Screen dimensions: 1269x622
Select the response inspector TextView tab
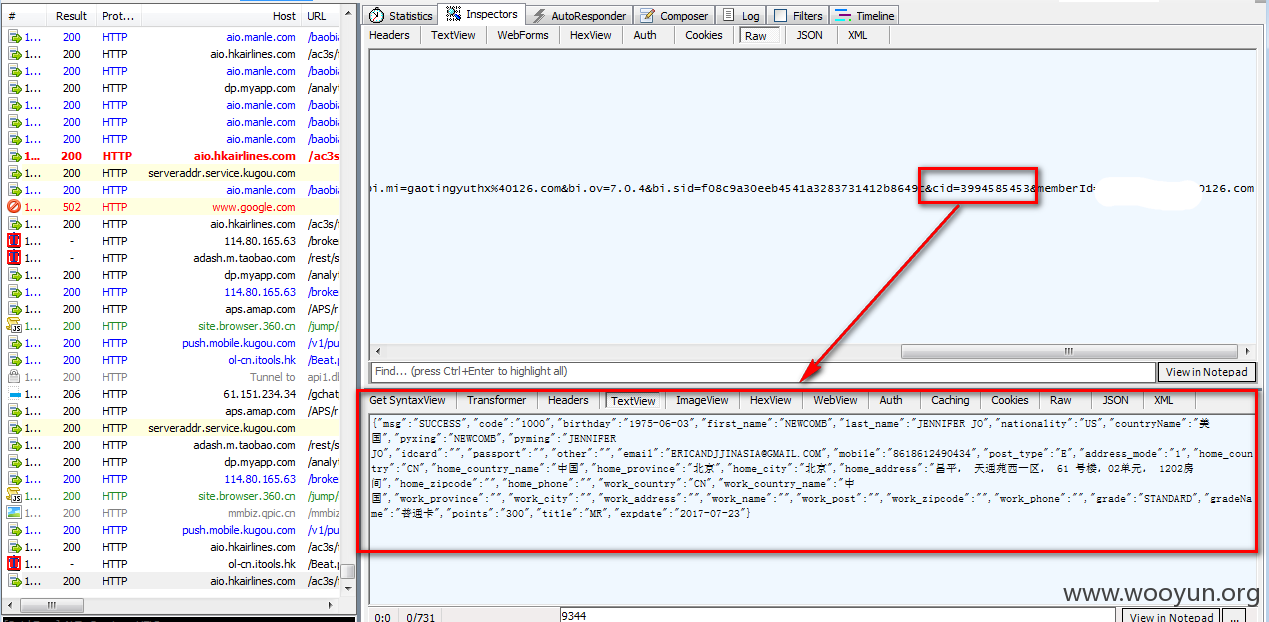pyautogui.click(x=634, y=400)
